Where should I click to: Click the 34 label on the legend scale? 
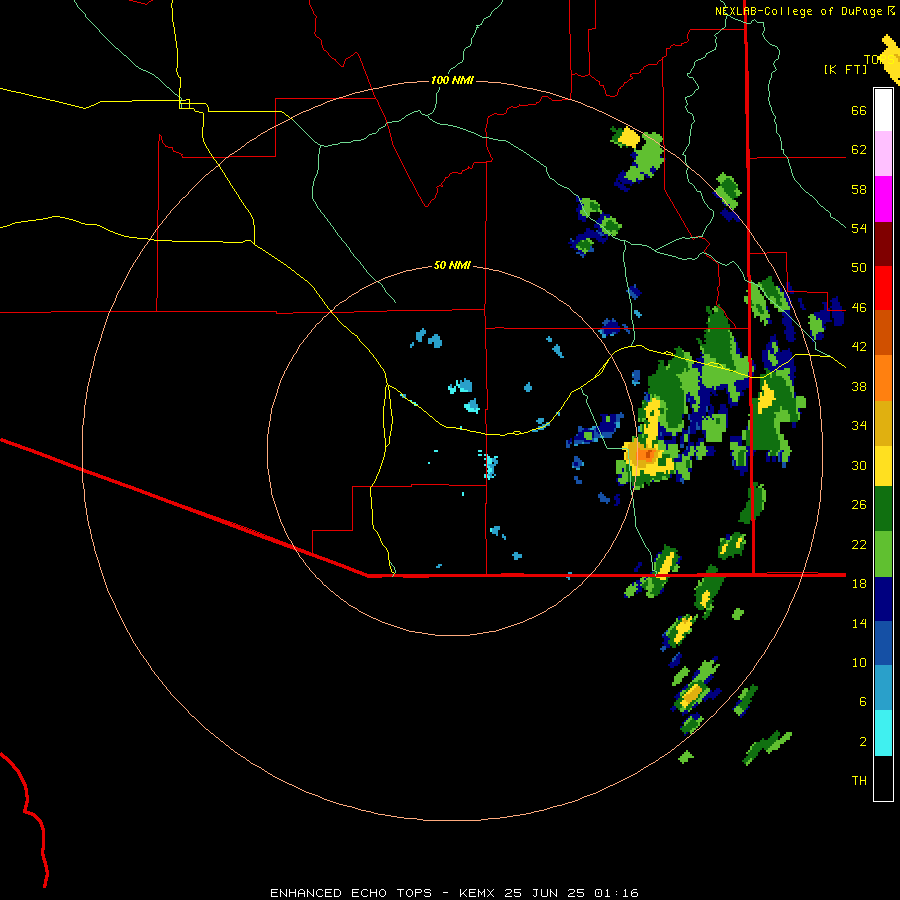click(859, 426)
